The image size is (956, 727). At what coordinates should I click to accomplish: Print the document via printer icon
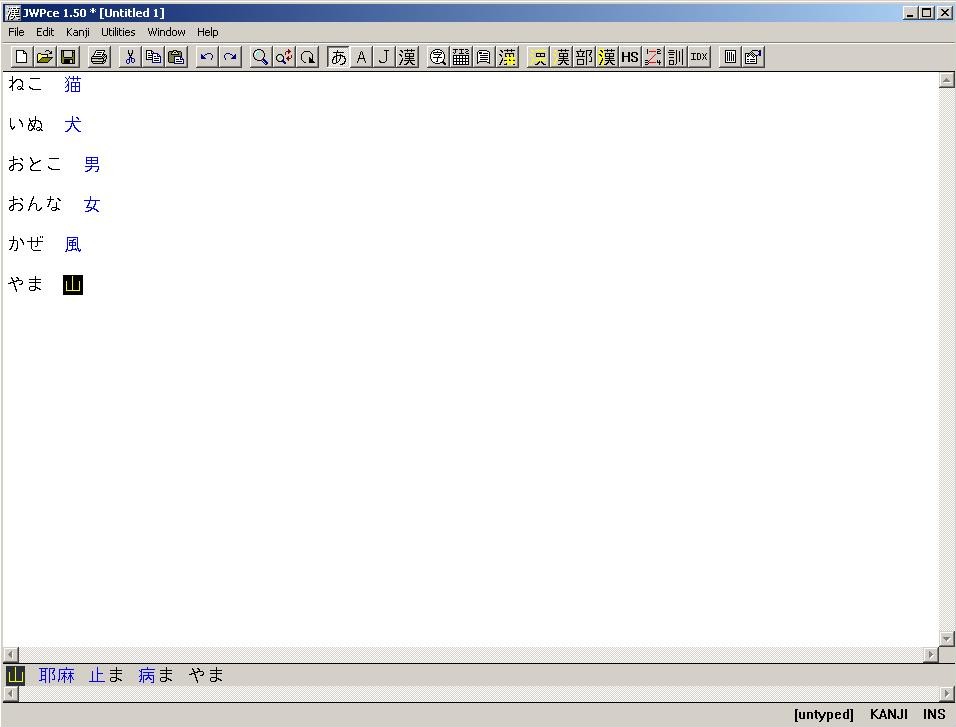99,57
